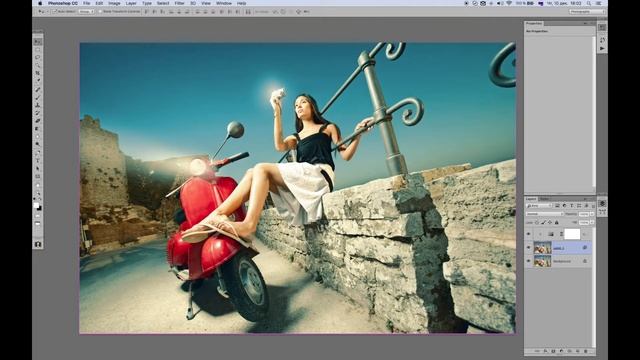Select the Quick Selection tool
Image resolution: width=640 pixels, height=360 pixels.
38,65
